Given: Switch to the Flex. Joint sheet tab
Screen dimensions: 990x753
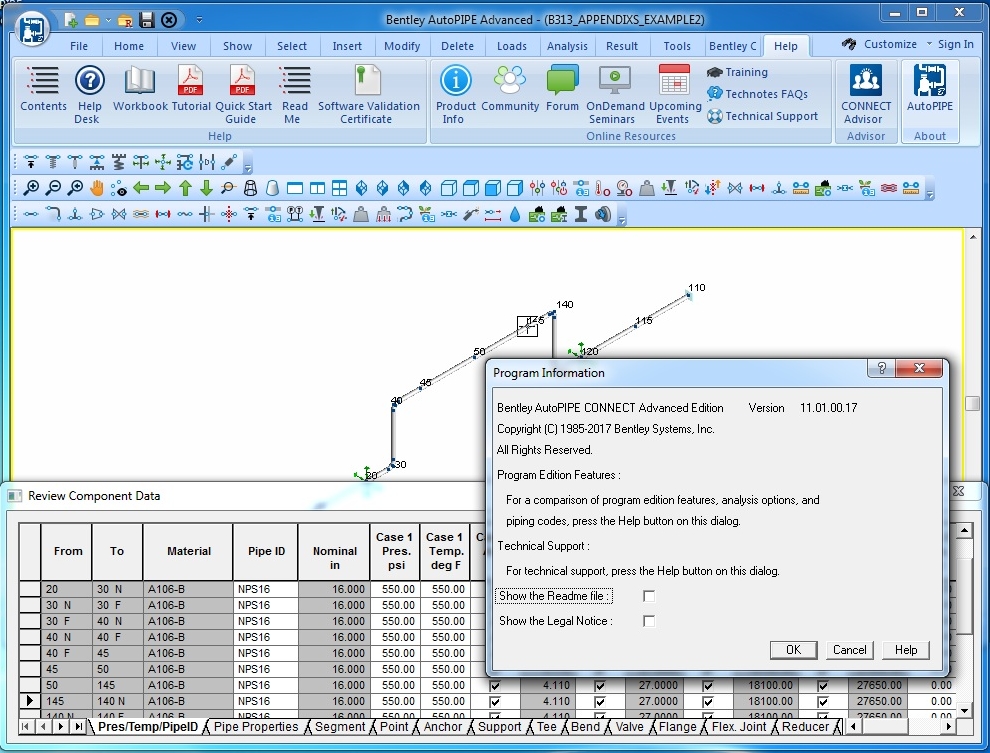Looking at the screenshot, I should 739,727.
